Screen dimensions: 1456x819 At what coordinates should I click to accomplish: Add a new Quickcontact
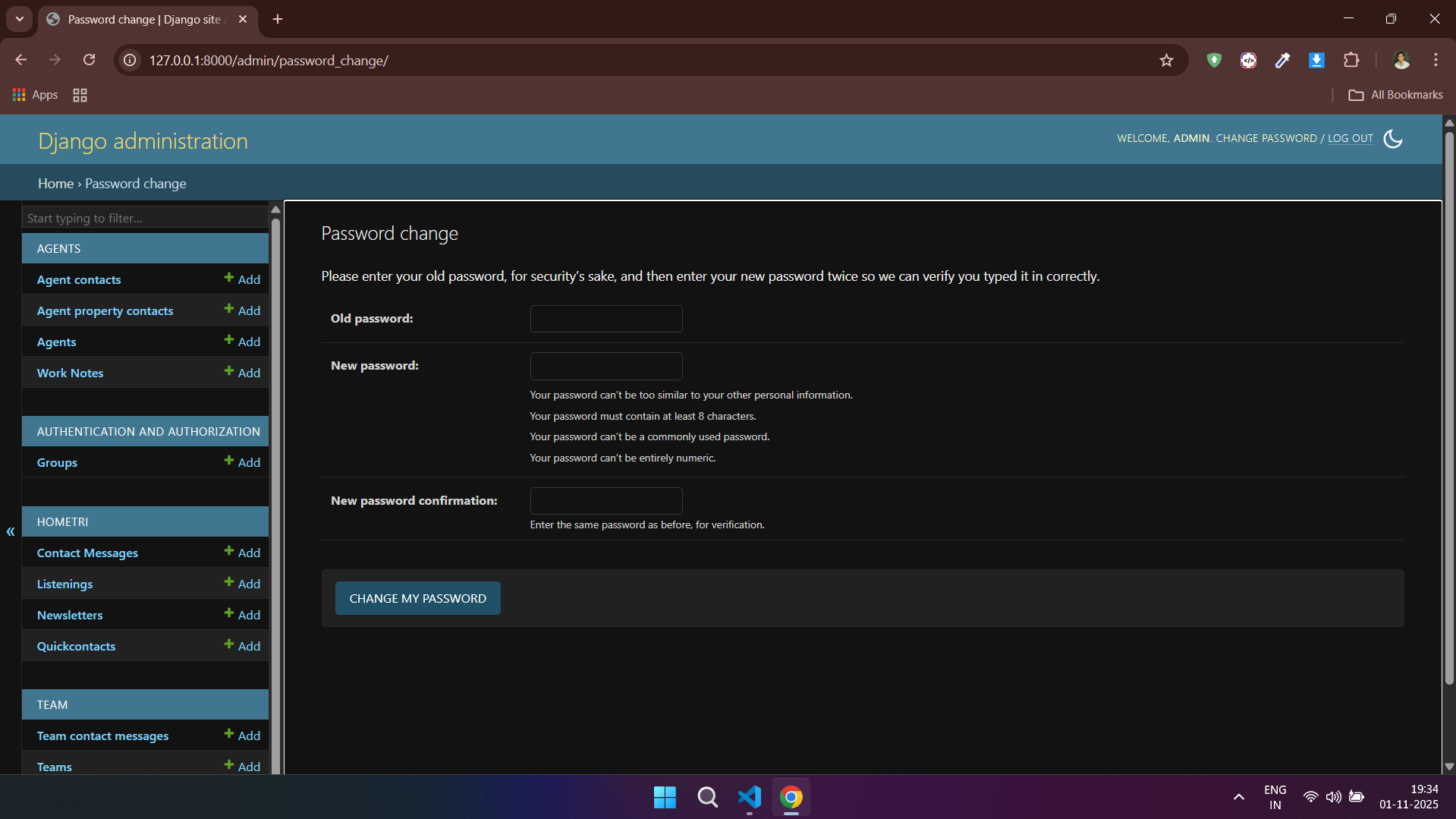click(x=243, y=646)
